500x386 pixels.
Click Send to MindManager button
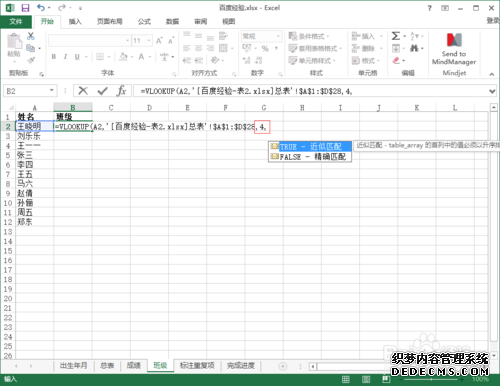(454, 49)
